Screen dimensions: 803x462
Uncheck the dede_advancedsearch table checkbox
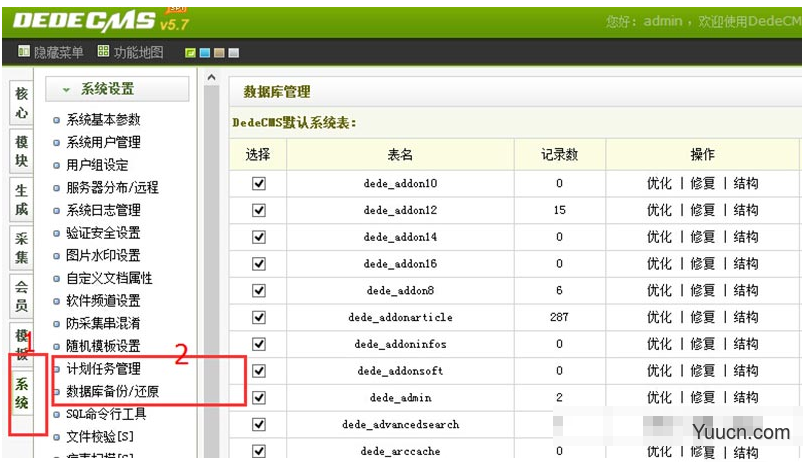[259, 424]
